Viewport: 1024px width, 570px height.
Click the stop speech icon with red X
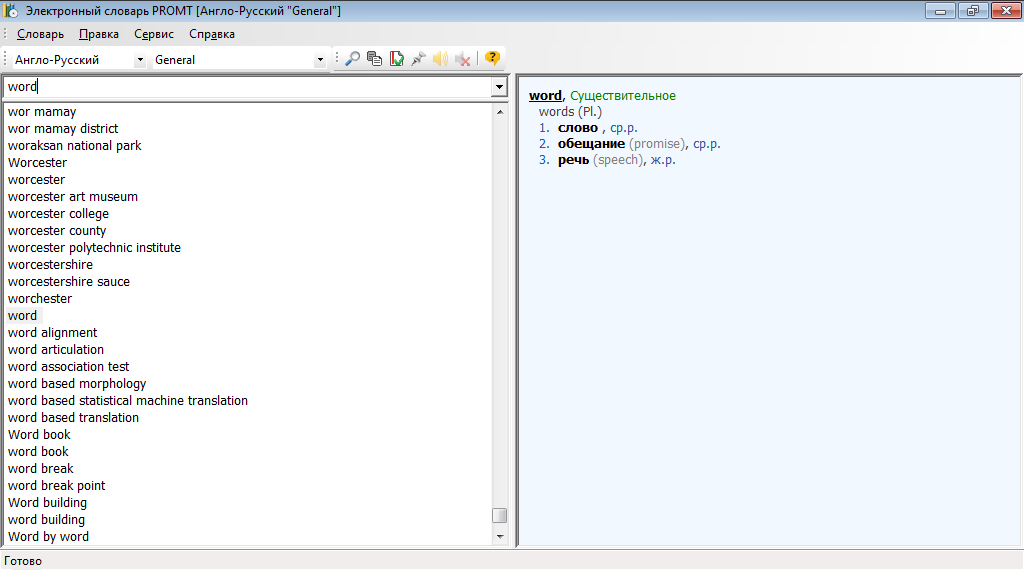click(462, 59)
